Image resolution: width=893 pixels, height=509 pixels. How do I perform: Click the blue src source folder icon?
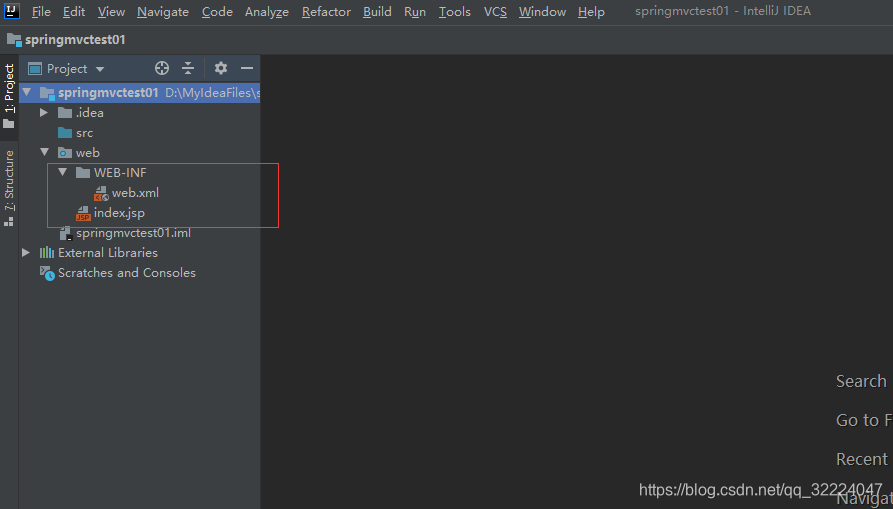coord(65,133)
